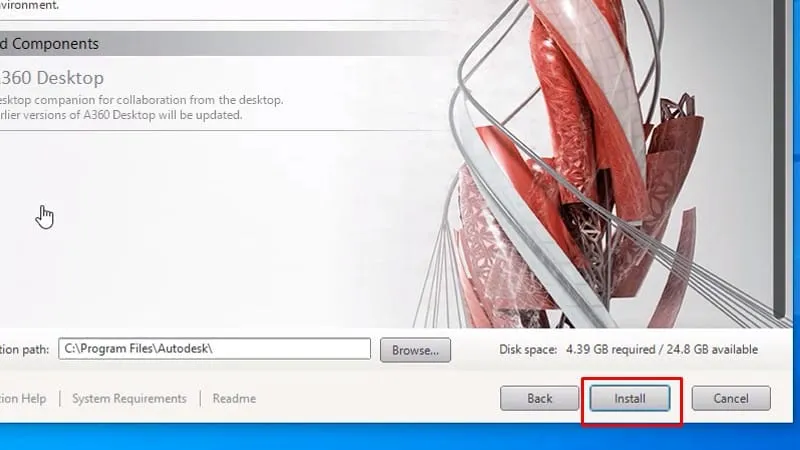Image resolution: width=800 pixels, height=450 pixels.
Task: Open the Installation Help link
Action: point(22,398)
